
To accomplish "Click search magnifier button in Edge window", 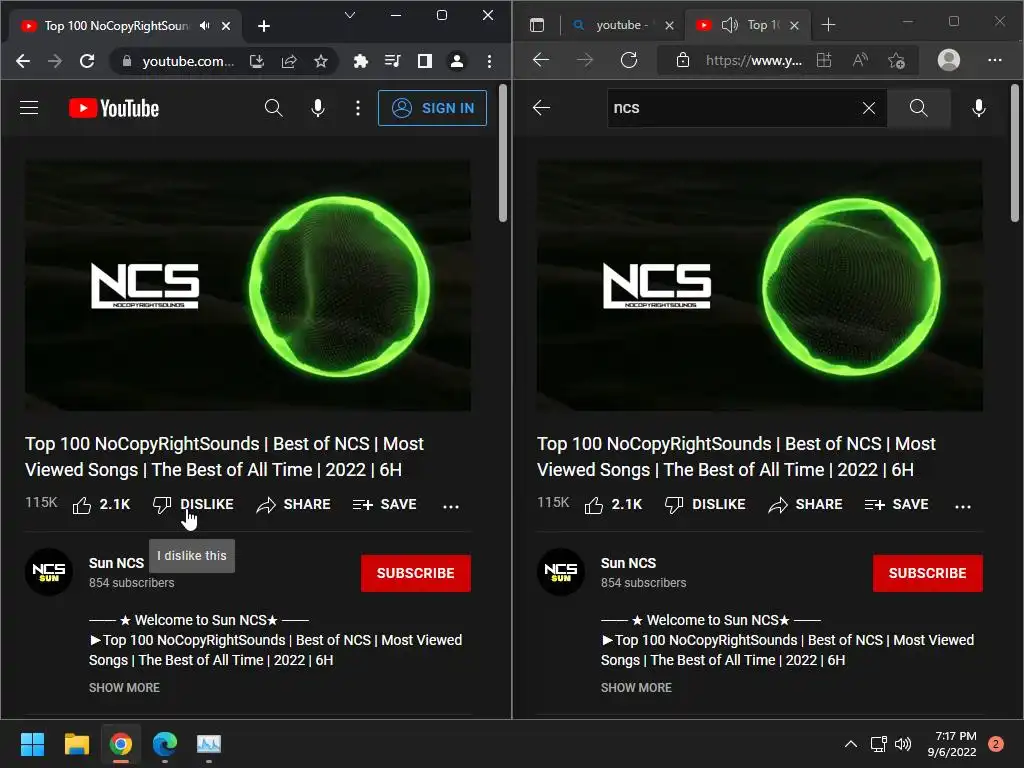I will click(918, 108).
